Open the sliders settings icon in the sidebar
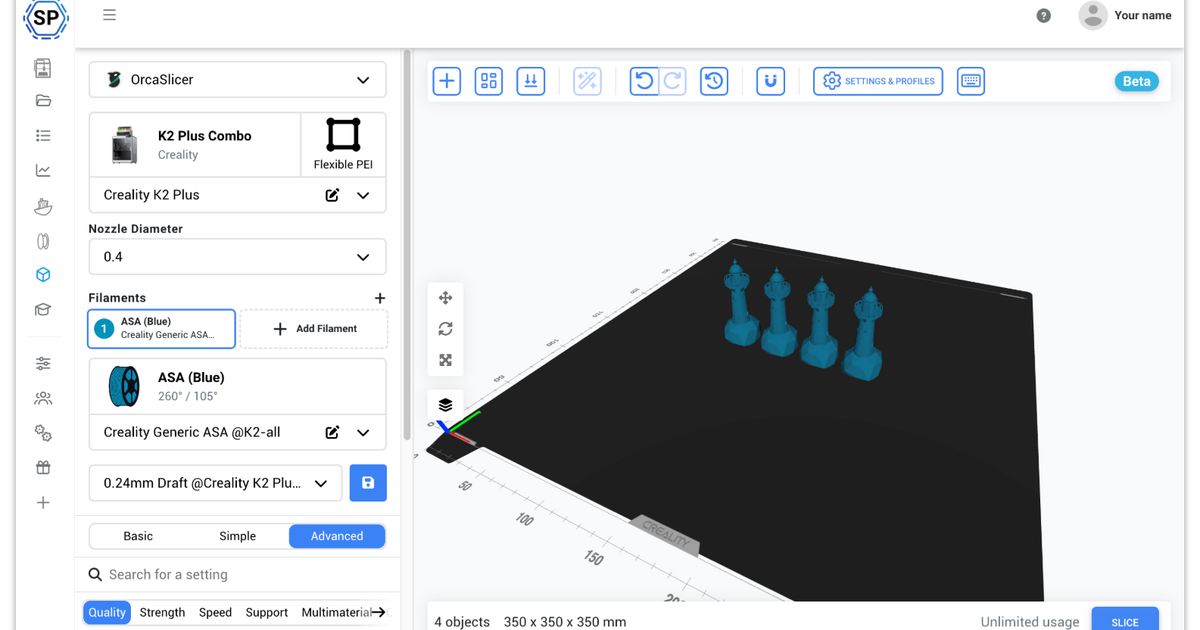Viewport: 1200px width, 630px height. [42, 363]
